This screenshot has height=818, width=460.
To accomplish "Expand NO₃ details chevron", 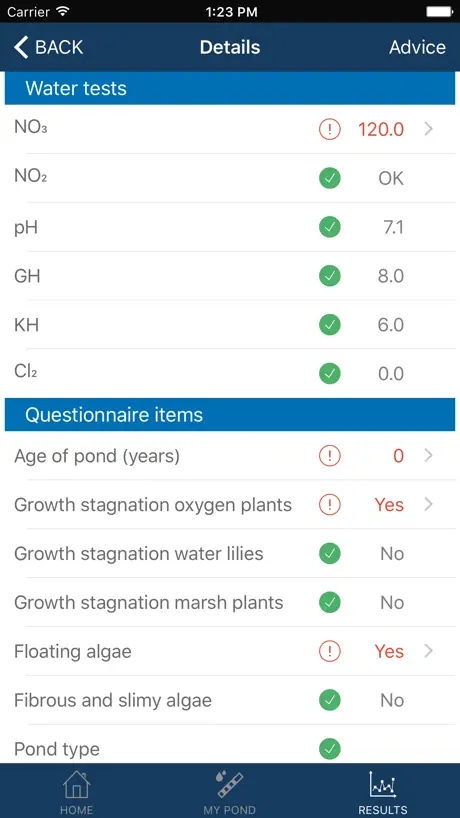I will [x=429, y=129].
